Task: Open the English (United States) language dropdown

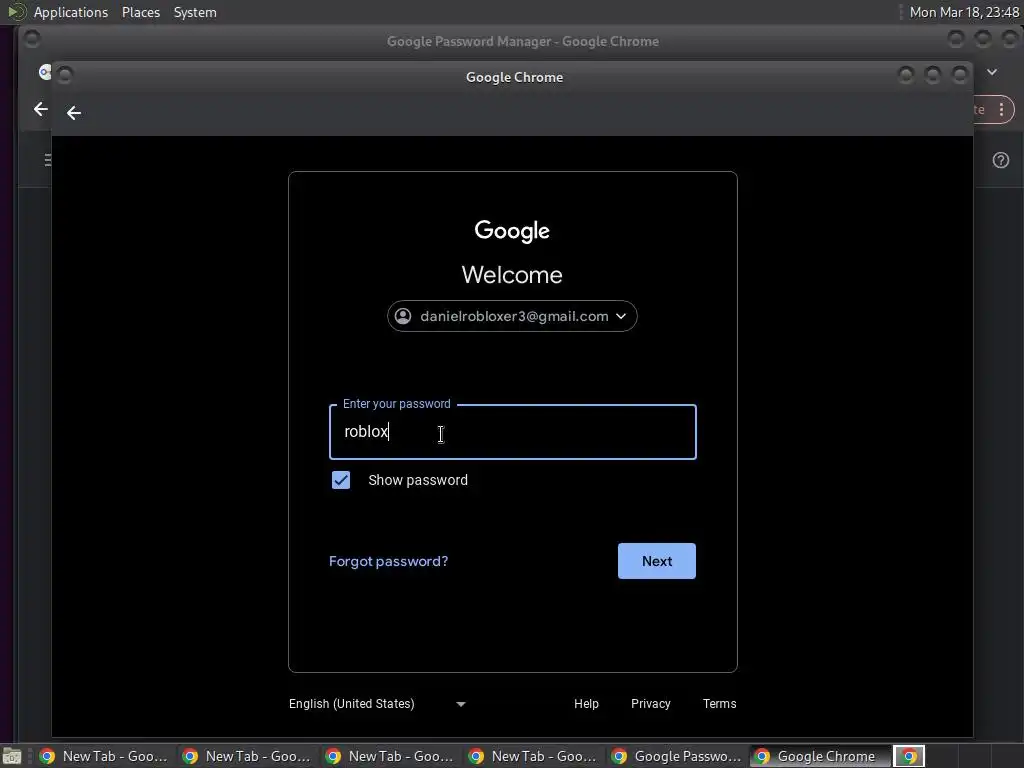Action: 377,703
